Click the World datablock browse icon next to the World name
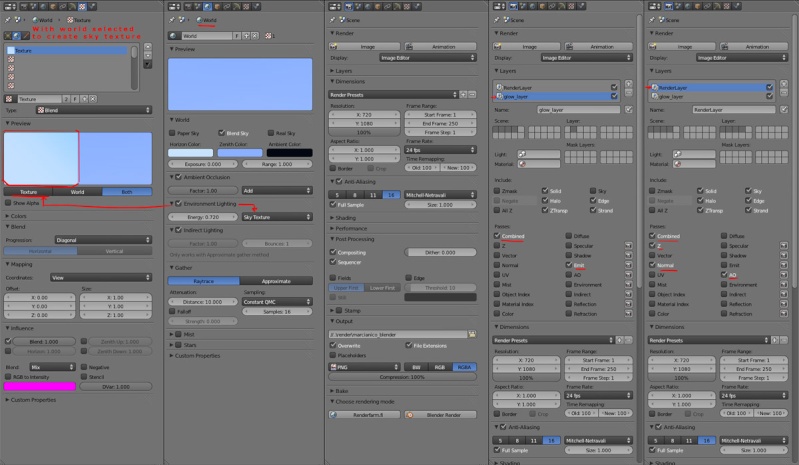This screenshot has width=799, height=465. [174, 36]
